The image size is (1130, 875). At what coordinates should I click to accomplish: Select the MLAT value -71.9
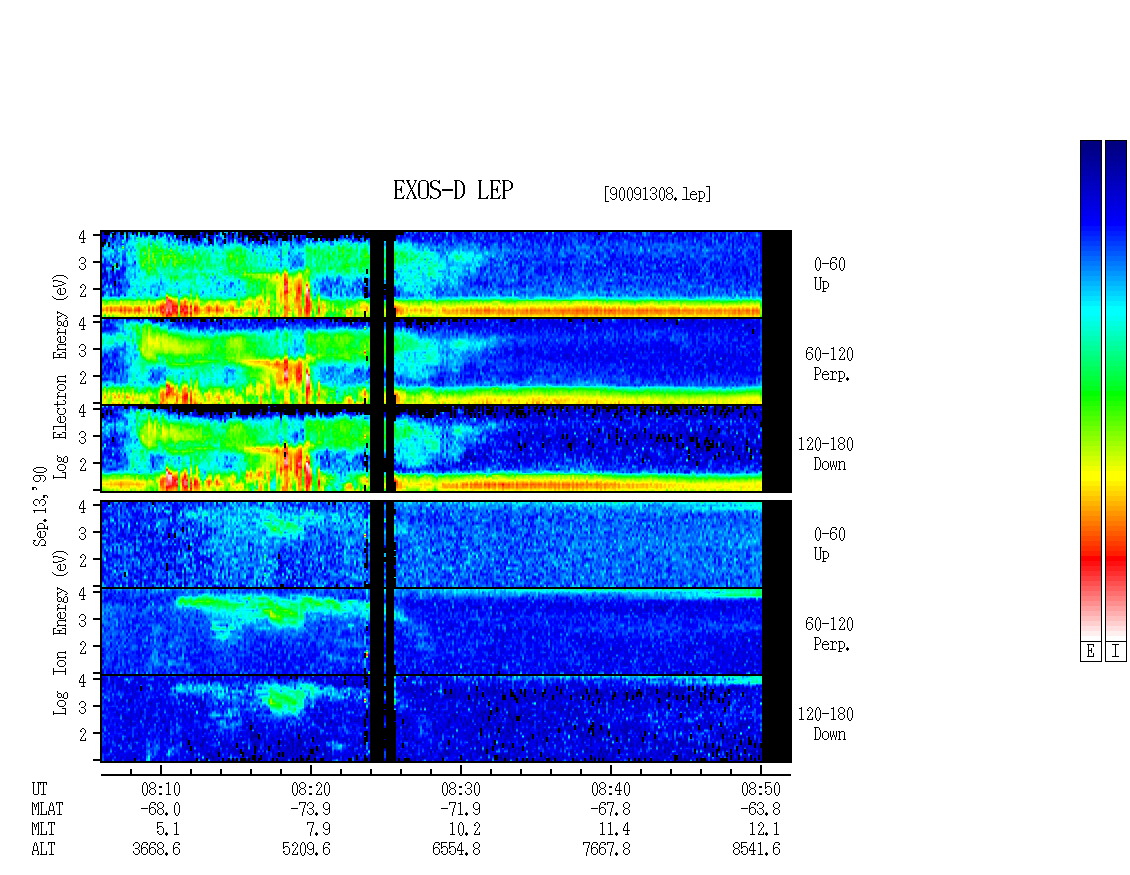pos(461,809)
